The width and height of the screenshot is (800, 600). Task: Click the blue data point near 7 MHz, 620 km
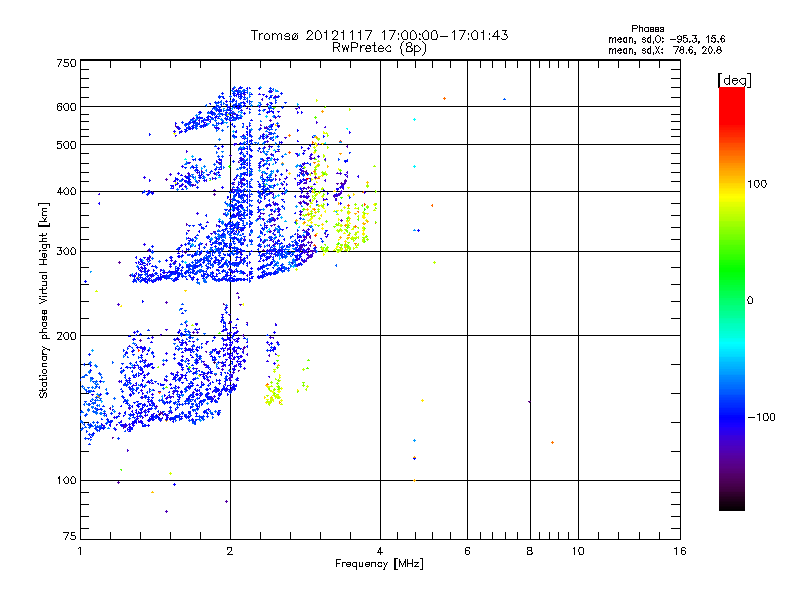(x=505, y=99)
